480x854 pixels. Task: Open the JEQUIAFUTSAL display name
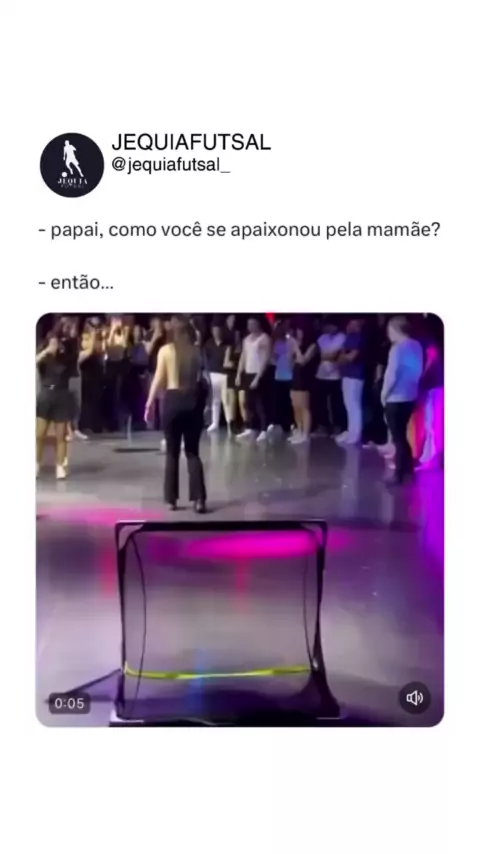pyautogui.click(x=191, y=143)
